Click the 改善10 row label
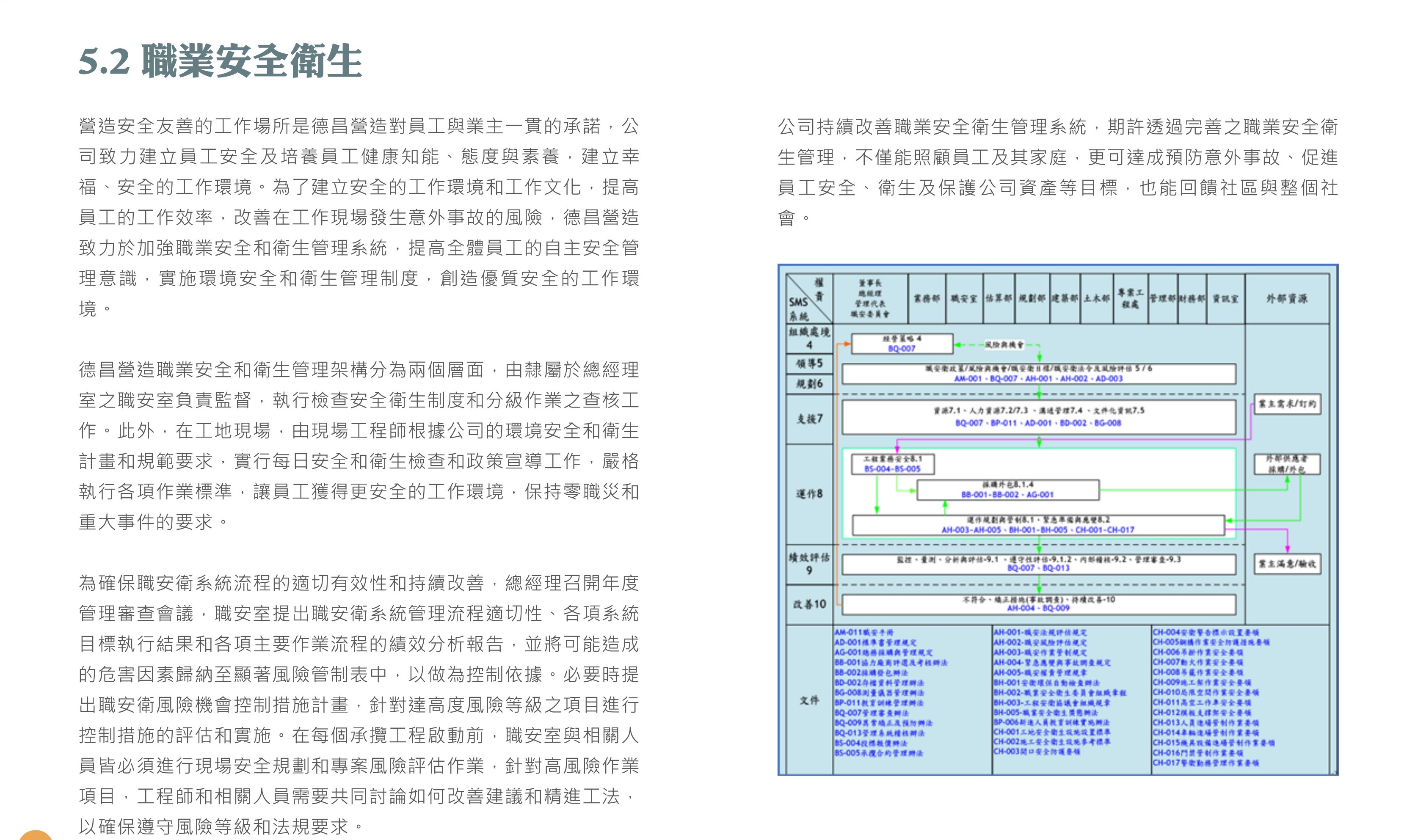This screenshot has width=1415, height=840. point(809,604)
